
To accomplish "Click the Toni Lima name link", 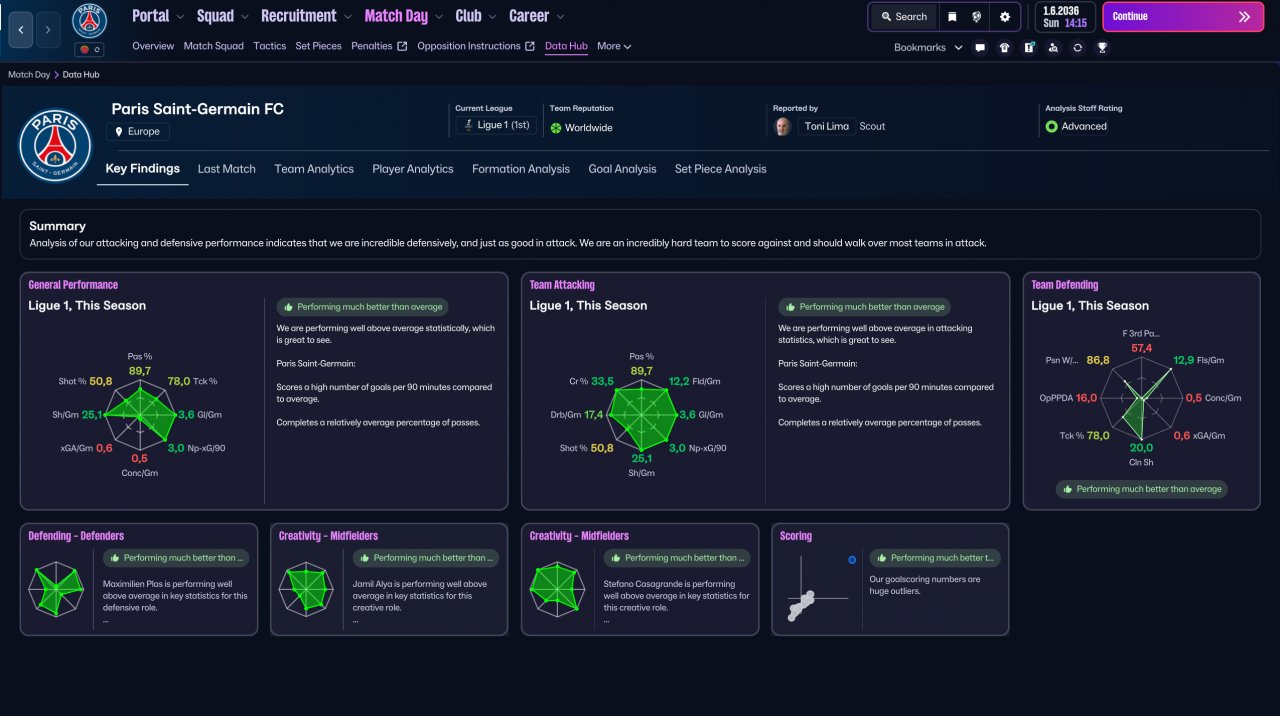I will pyautogui.click(x=825, y=127).
